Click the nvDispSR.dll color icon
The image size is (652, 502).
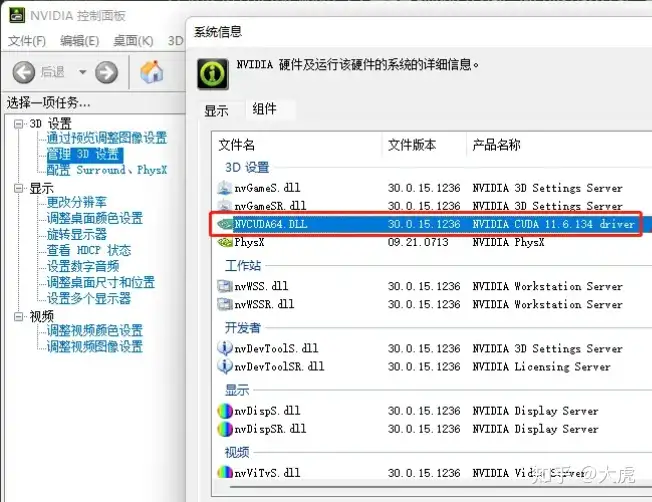[225, 429]
